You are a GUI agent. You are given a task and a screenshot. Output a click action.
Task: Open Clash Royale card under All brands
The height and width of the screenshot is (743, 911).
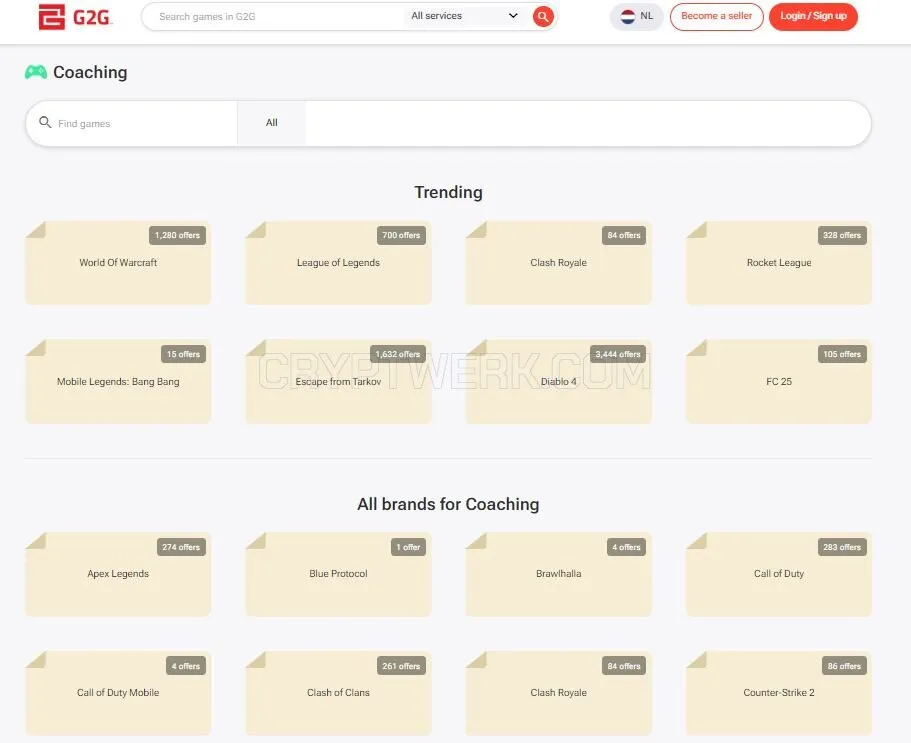[558, 692]
